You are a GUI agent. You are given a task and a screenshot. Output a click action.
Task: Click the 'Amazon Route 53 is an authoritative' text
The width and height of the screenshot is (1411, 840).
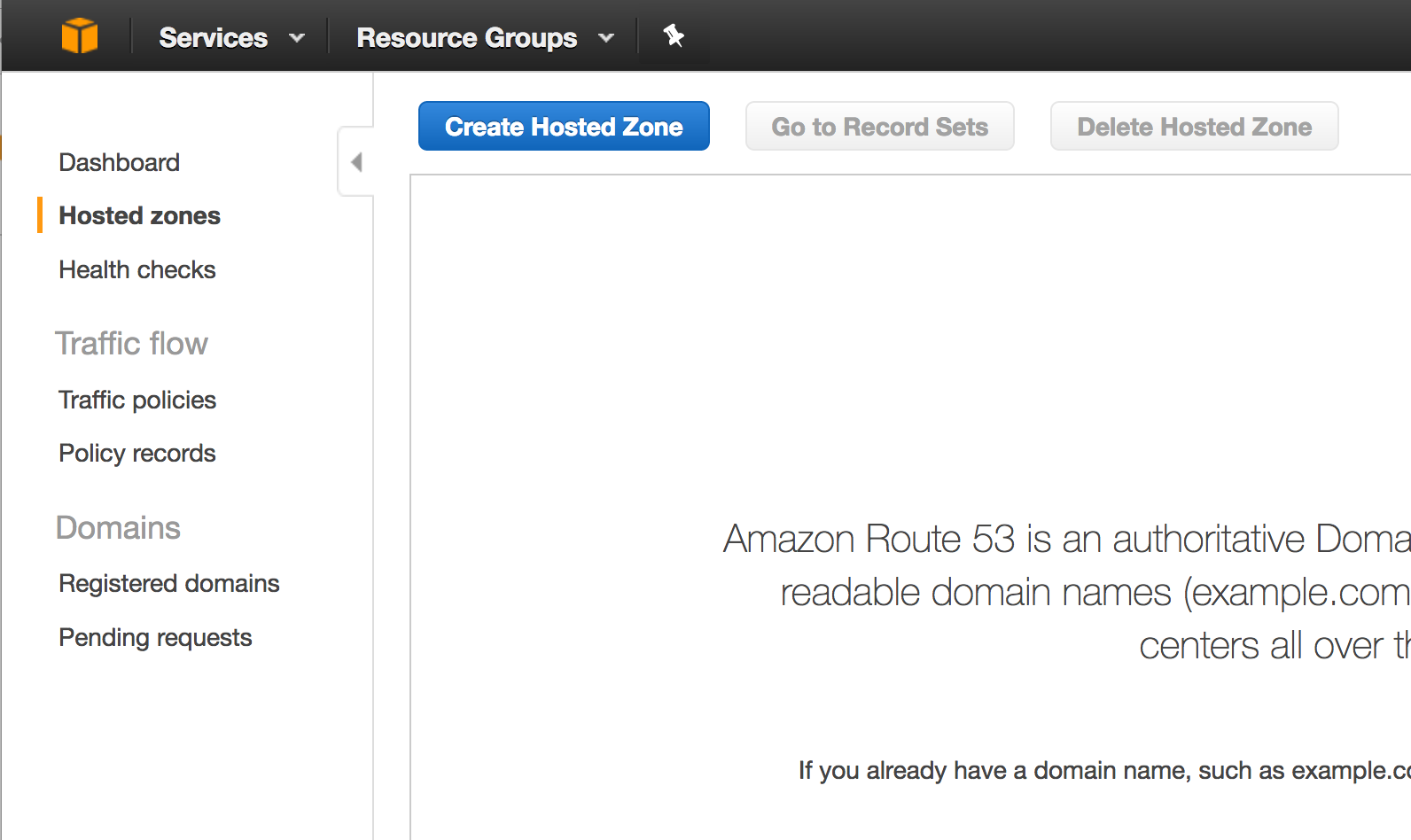[x=1014, y=539]
